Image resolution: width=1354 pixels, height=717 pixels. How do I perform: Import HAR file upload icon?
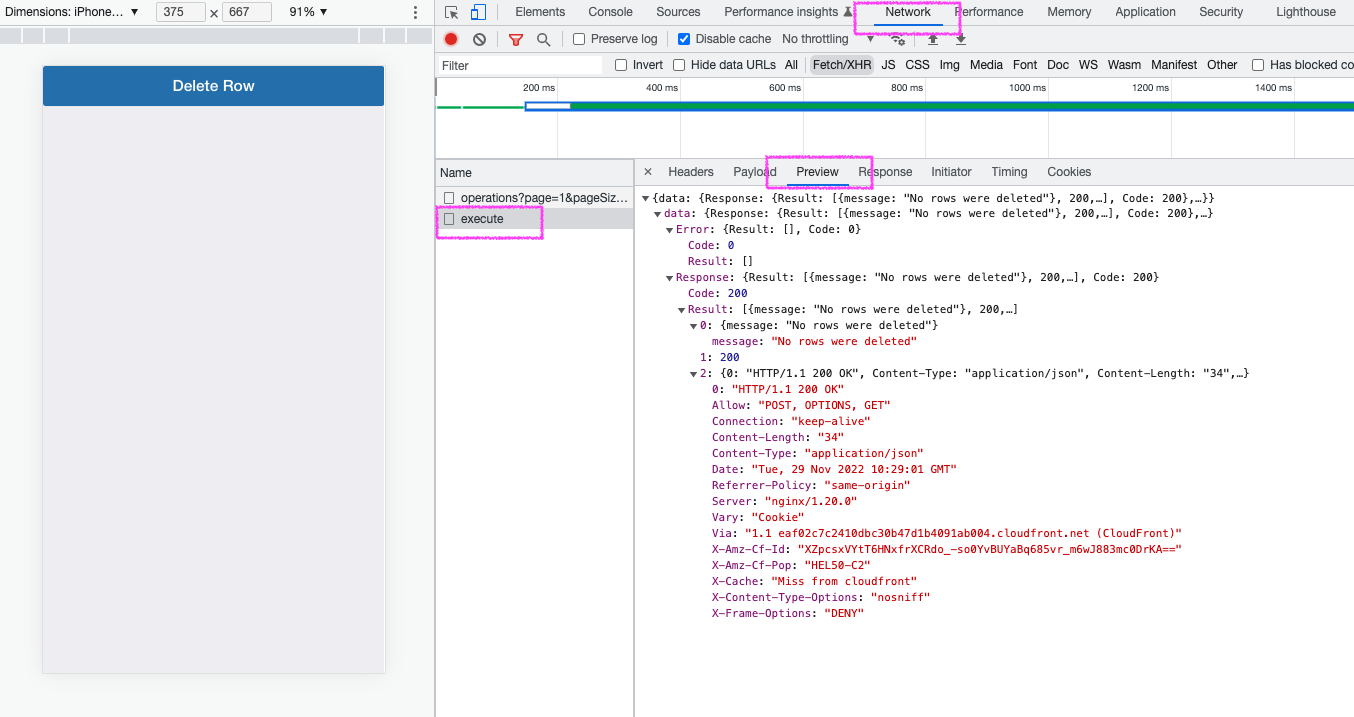(x=933, y=39)
